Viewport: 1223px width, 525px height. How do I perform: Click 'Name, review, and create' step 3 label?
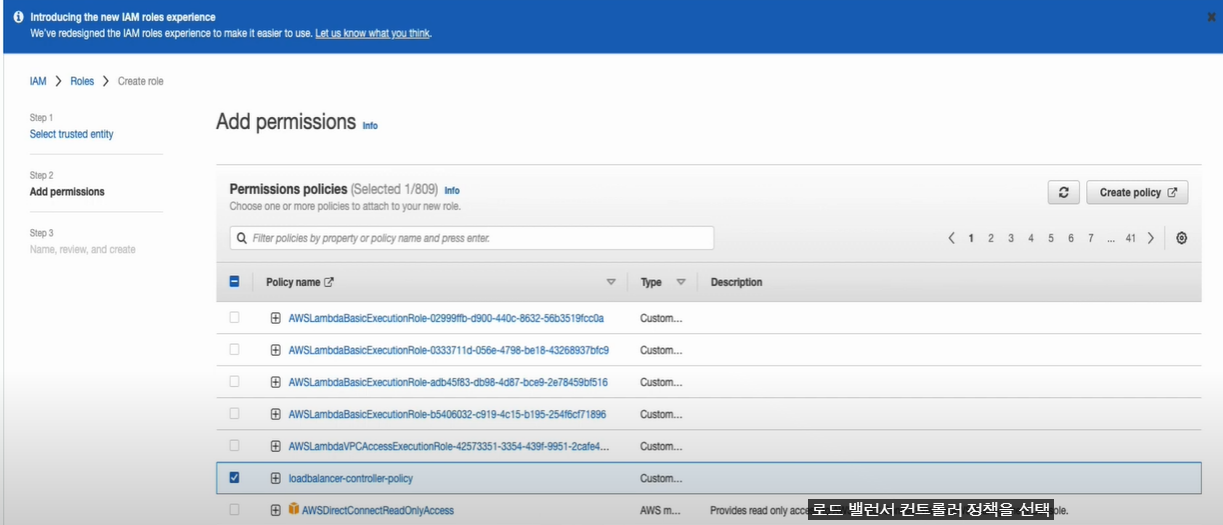(x=82, y=249)
